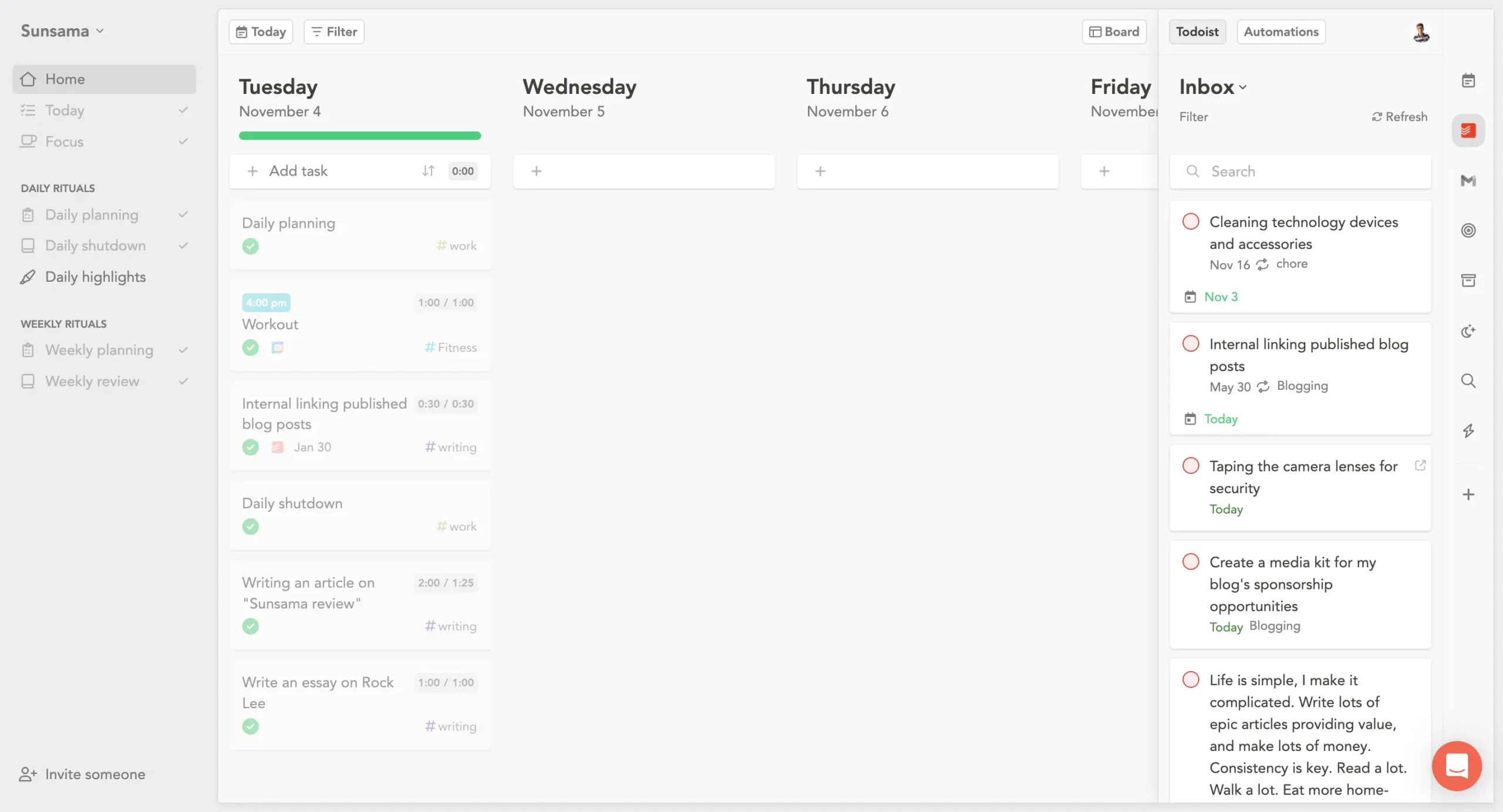Viewport: 1503px width, 812px height.
Task: Add a new integration via the plus icon
Action: pos(1468,494)
